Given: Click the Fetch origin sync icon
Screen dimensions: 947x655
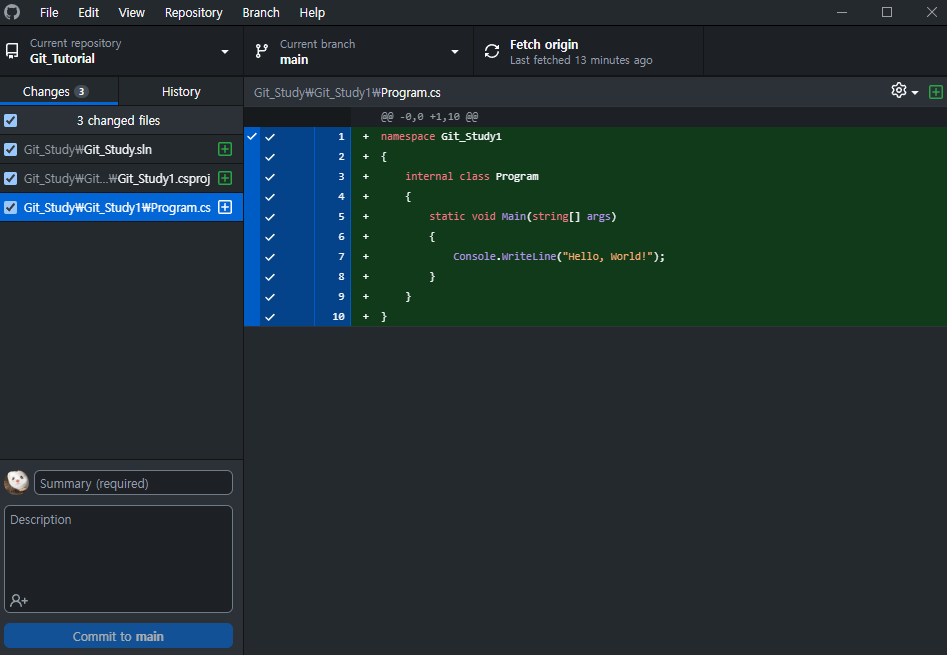Looking at the screenshot, I should pos(492,51).
